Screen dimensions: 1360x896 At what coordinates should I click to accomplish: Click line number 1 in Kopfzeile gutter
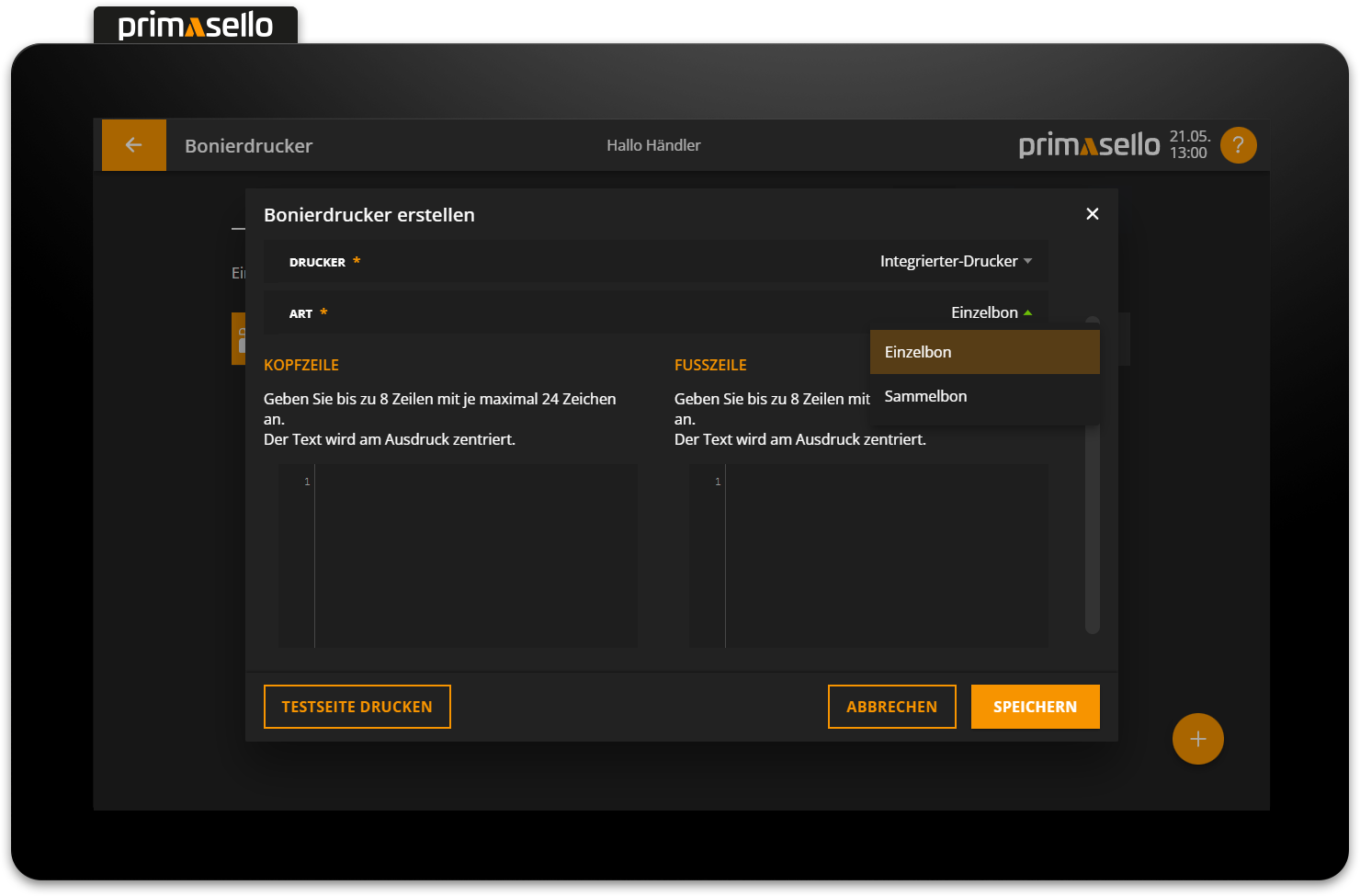(x=307, y=482)
